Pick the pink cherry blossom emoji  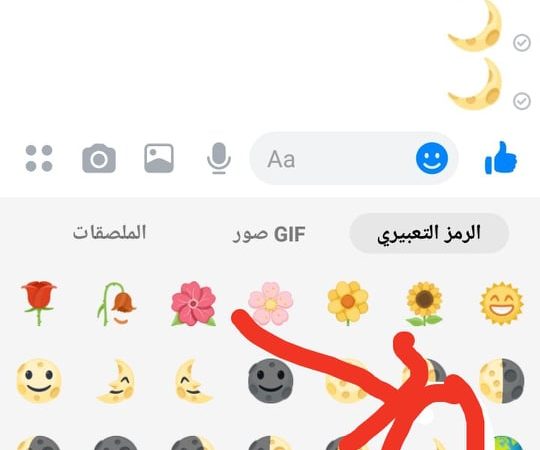271,304
